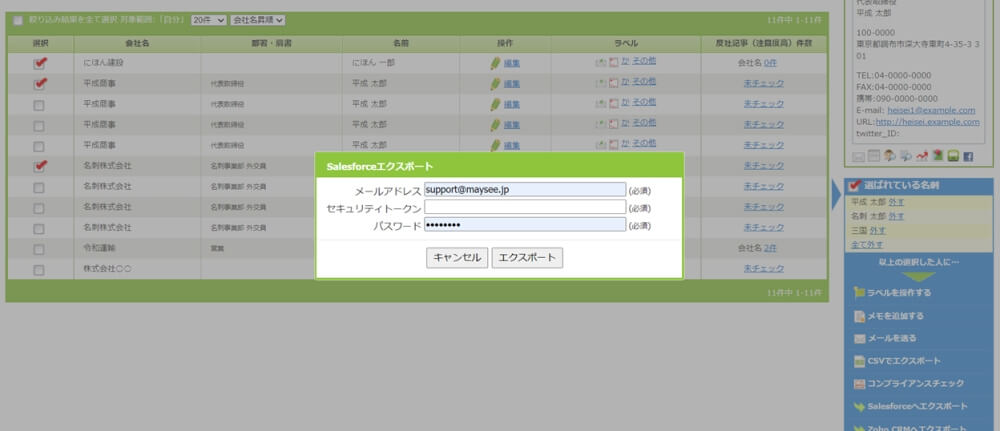The width and height of the screenshot is (1000, 431).
Task: Tick the select-all filtered results checkbox
Action: [x=18, y=20]
